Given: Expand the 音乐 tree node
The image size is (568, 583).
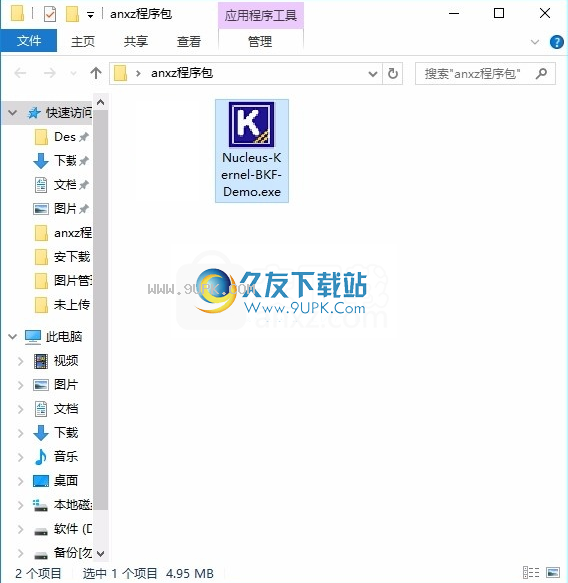Looking at the screenshot, I should 20,457.
